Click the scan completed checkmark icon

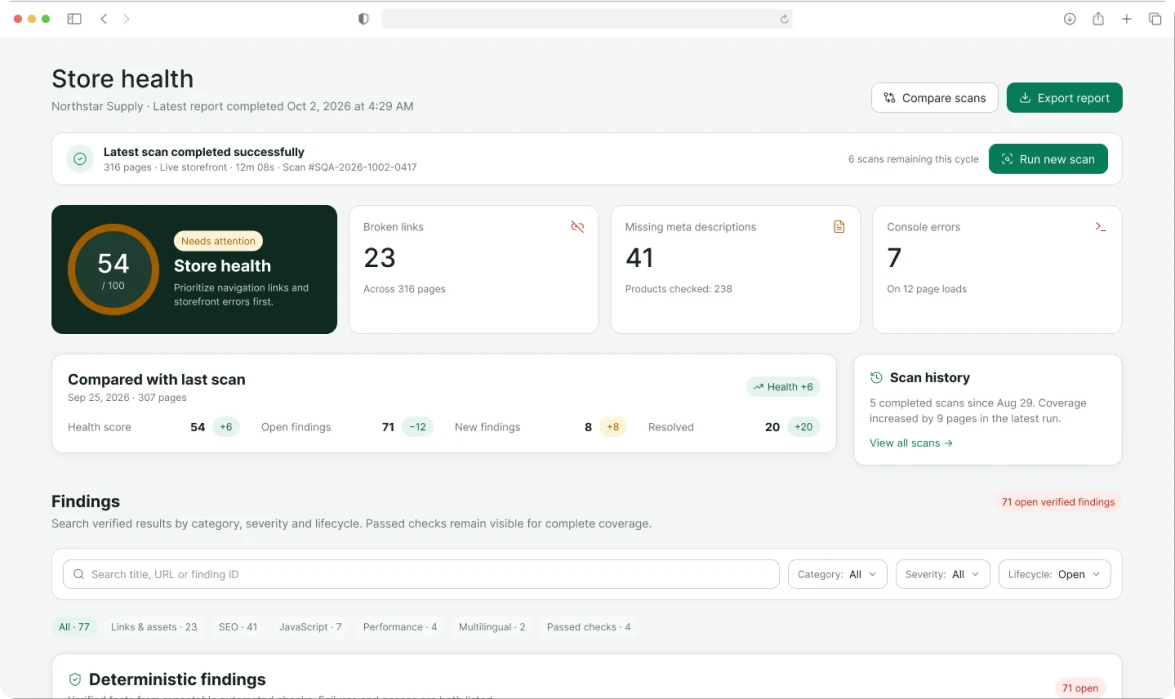click(x=80, y=159)
